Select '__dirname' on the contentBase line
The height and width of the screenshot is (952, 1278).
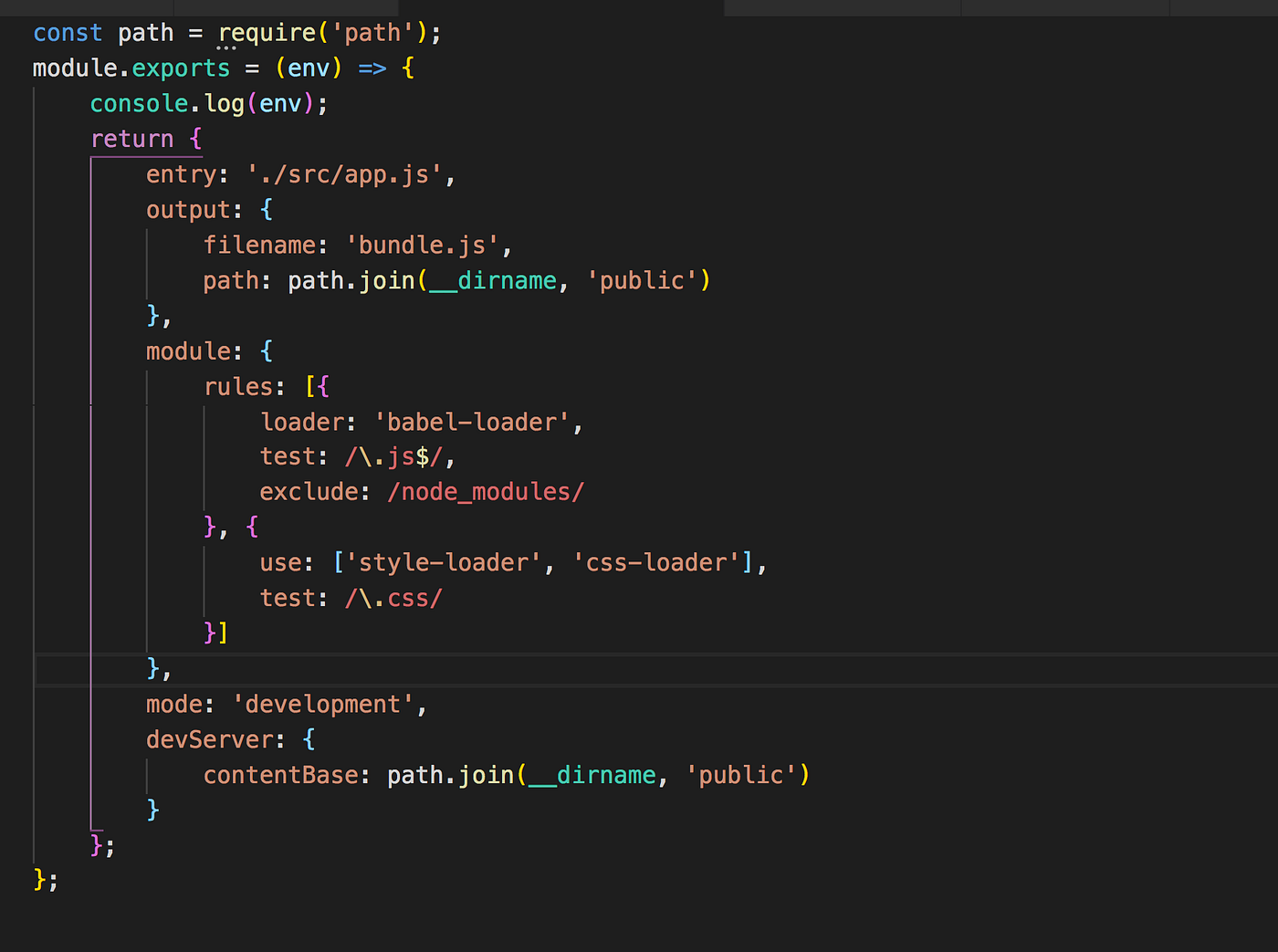(x=592, y=775)
